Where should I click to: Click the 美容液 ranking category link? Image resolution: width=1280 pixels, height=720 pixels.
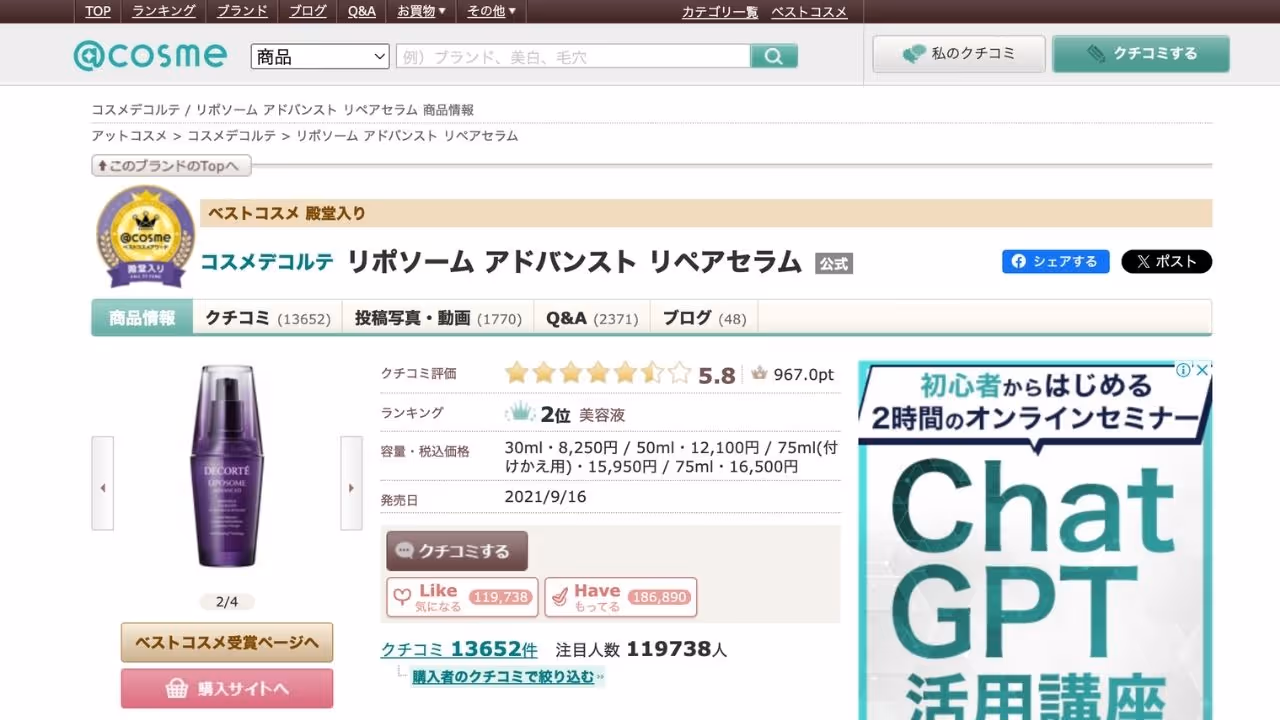[602, 414]
